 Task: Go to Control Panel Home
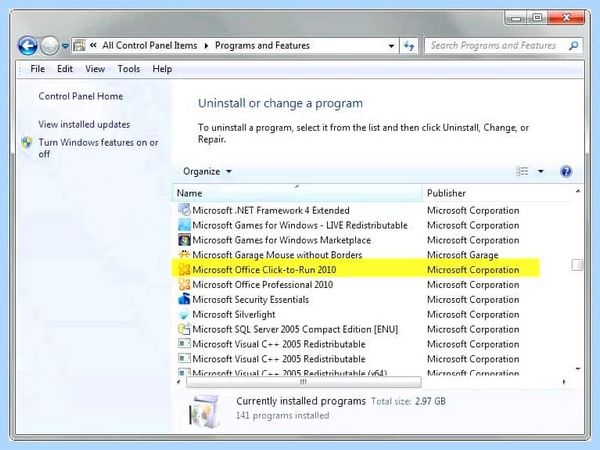click(81, 96)
